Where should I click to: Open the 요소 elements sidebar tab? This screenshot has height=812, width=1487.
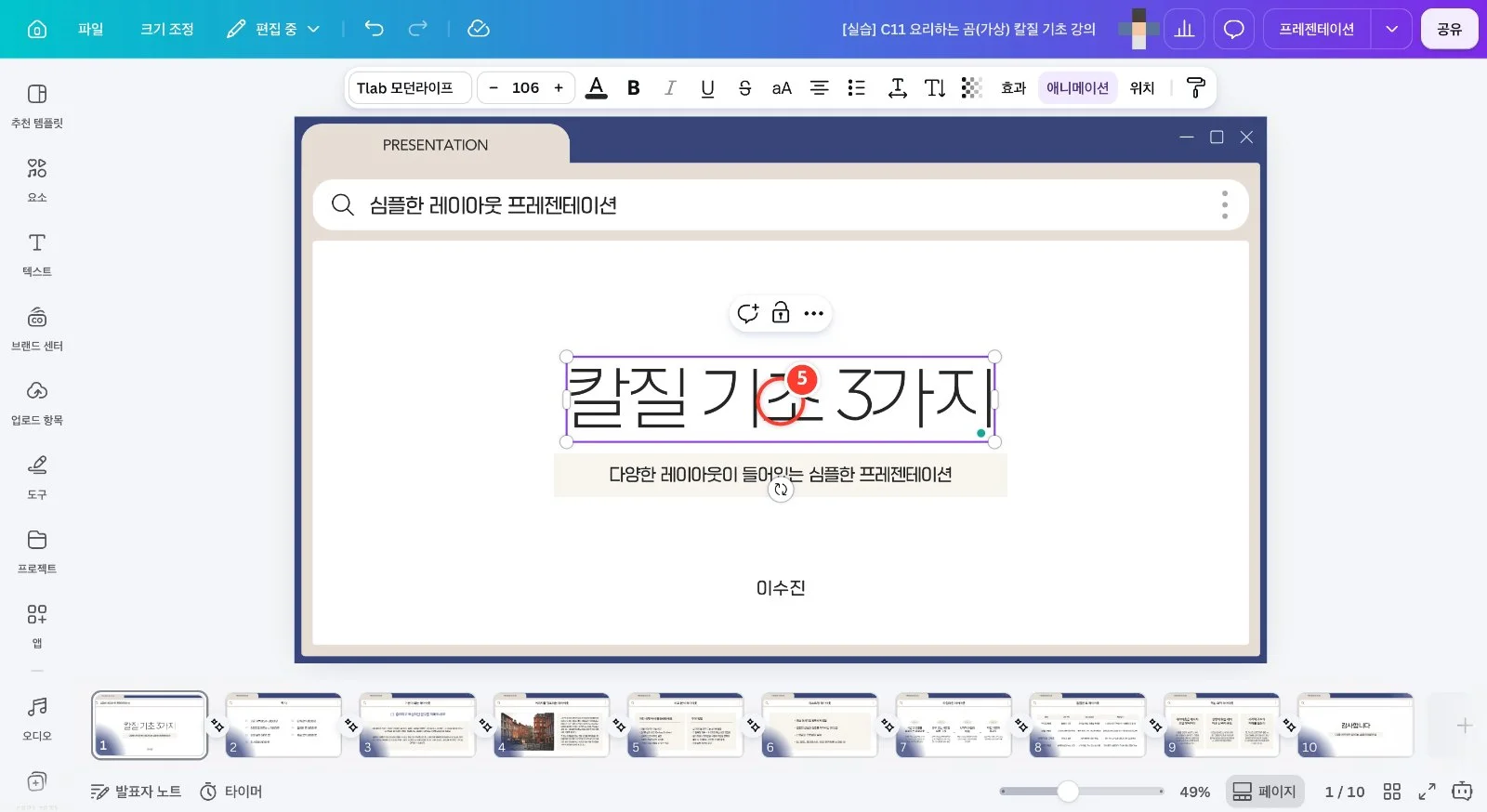(37, 179)
